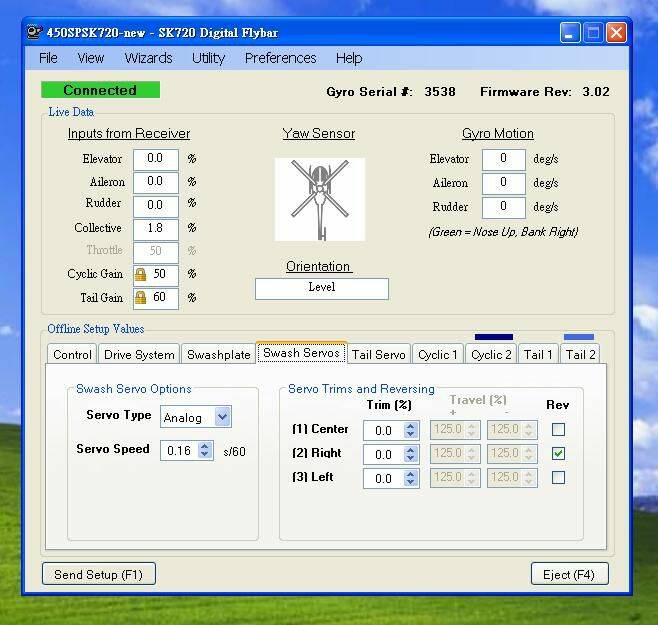Adjust the (3) Left trim stepper
This screenshot has height=625, width=658.
410,478
